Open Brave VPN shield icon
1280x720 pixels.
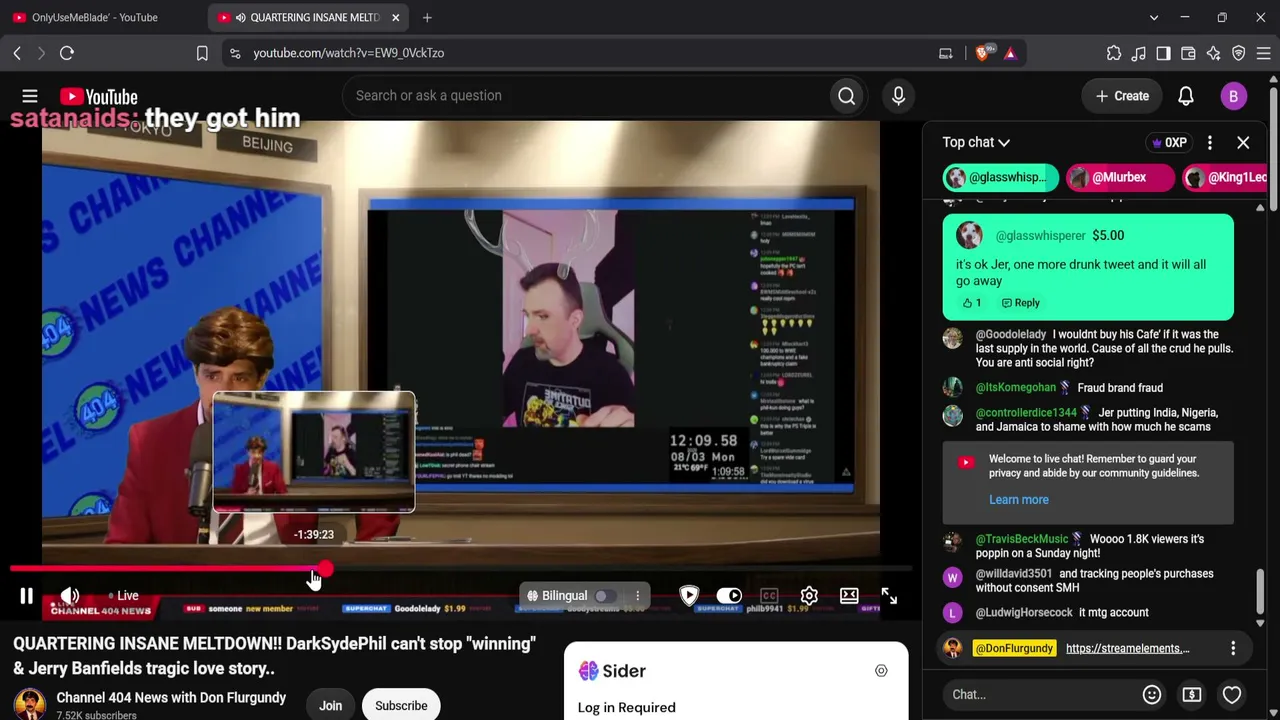[1238, 53]
